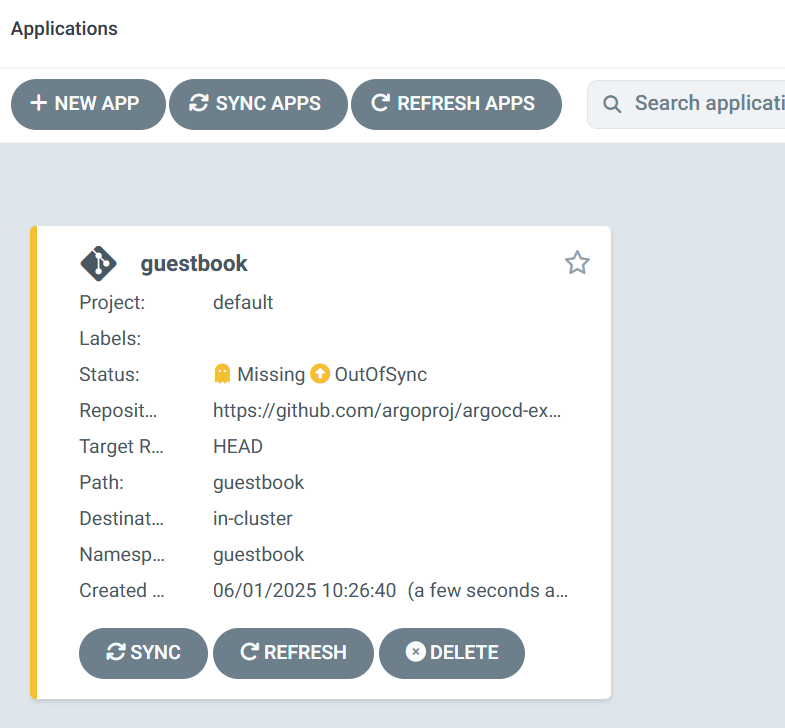Click DELETE on the guestbook card
Viewport: 785px width, 728px height.
452,653
